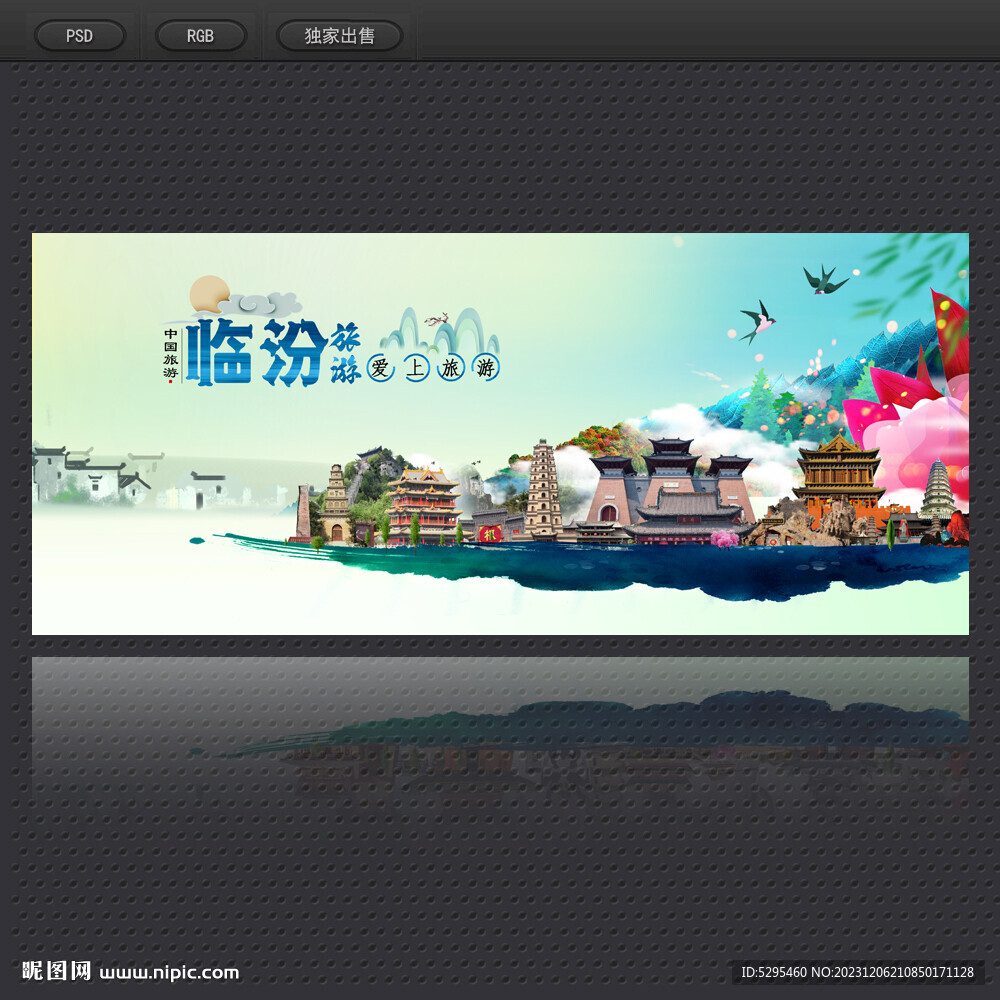This screenshot has height=1000, width=1000.
Task: Click the 独家出售 button
Action: (x=339, y=36)
